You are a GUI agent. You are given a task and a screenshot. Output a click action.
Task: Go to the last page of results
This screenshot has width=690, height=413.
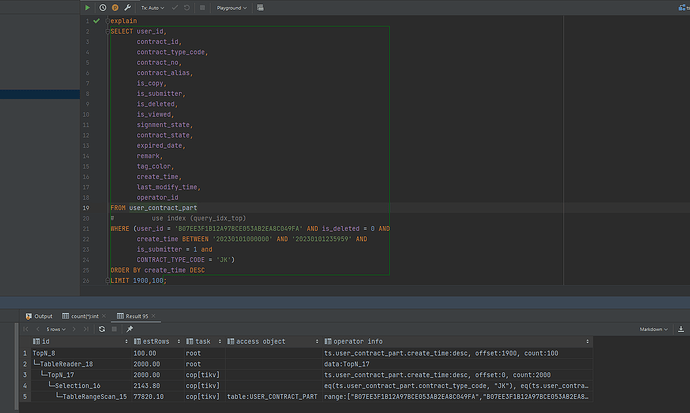86,329
